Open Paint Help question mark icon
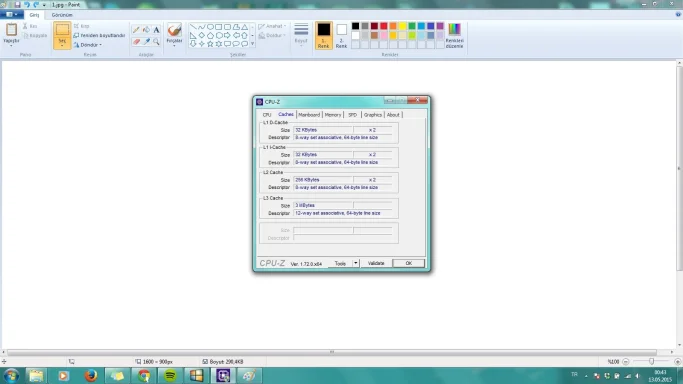Screen dimensions: 683x384 678,14
